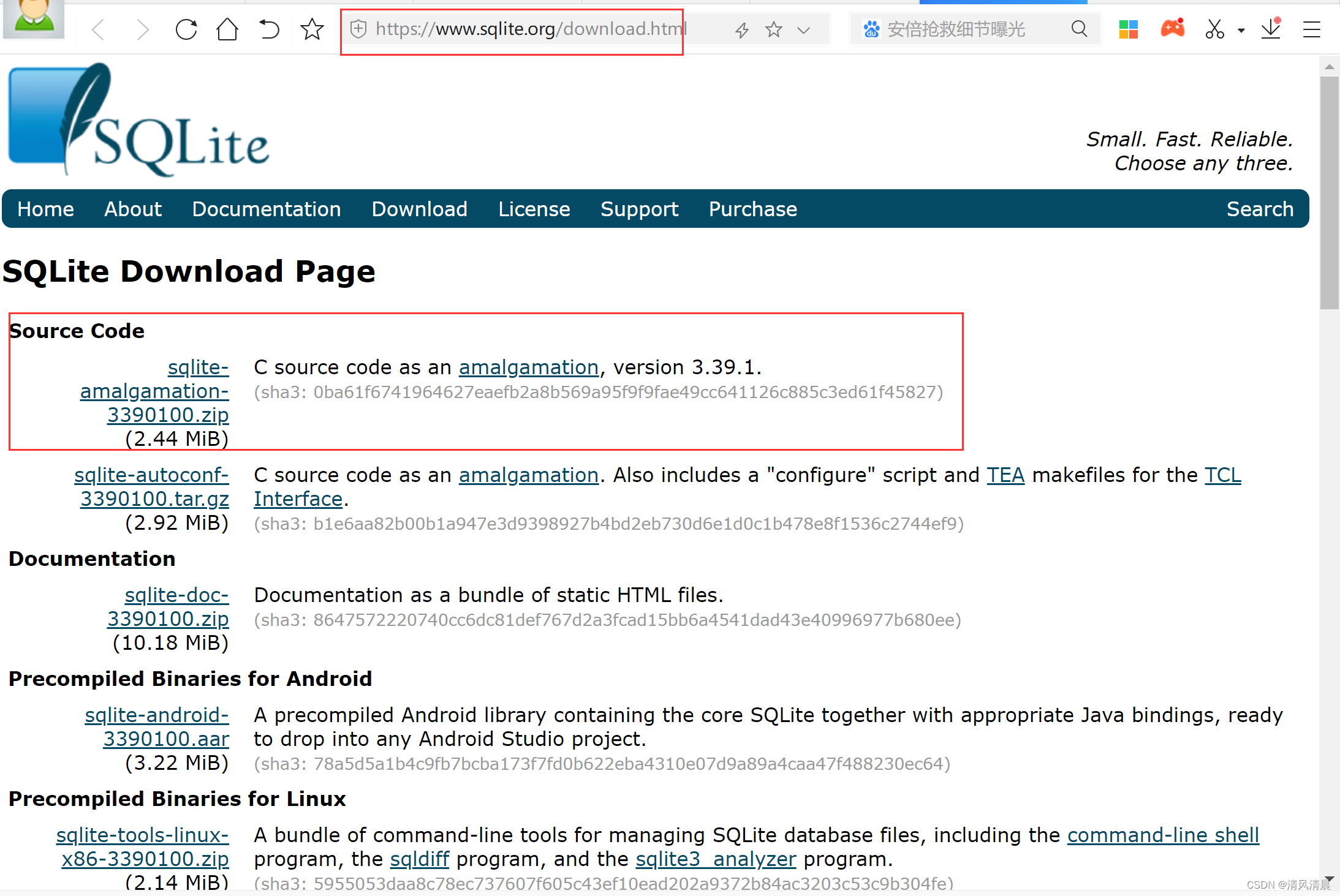Open the browser hamburger main menu
This screenshot has width=1340, height=896.
tap(1311, 29)
